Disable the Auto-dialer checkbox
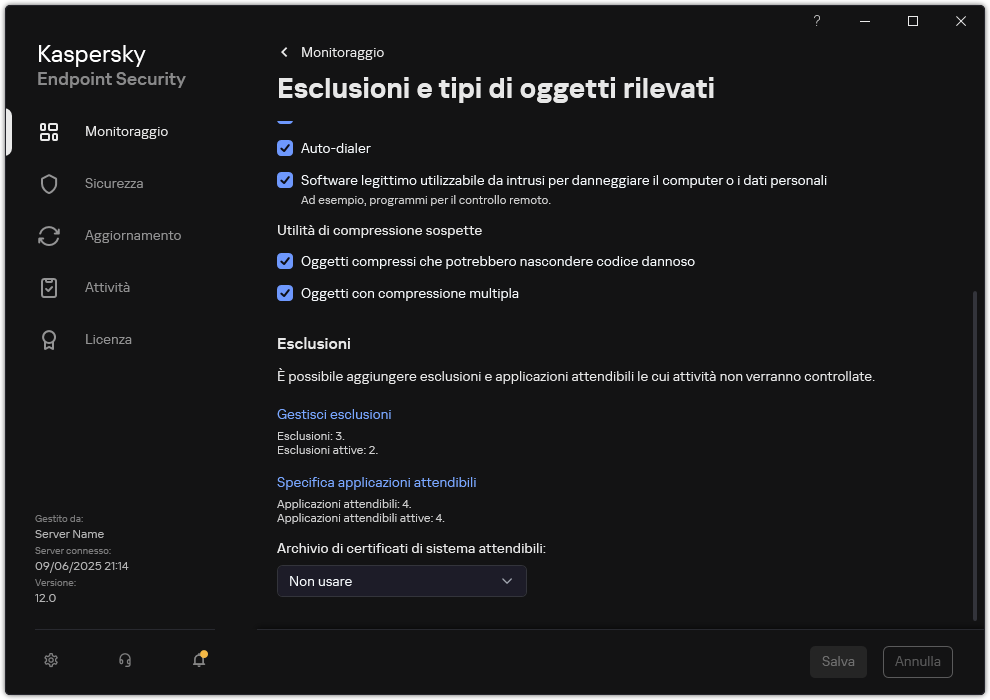The height and width of the screenshot is (700, 990). [x=285, y=148]
